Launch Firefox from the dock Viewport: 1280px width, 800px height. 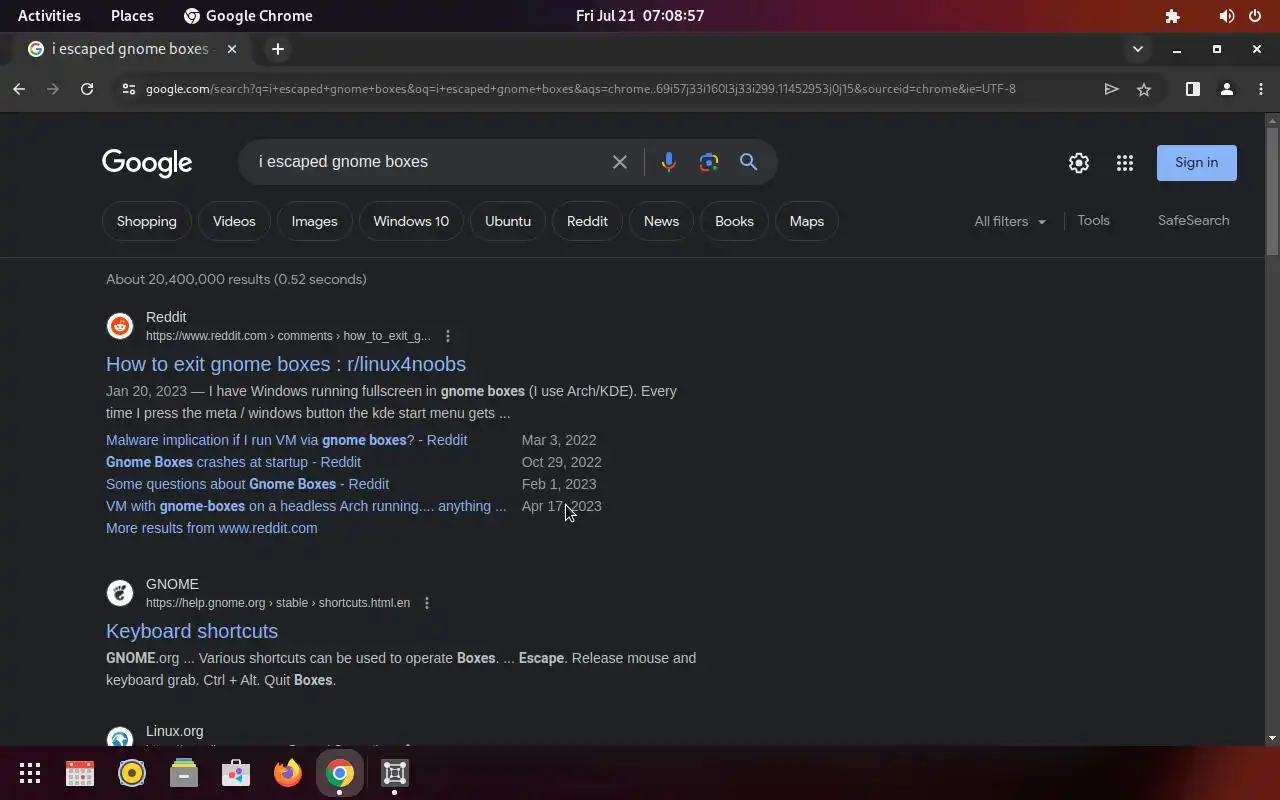(x=288, y=773)
